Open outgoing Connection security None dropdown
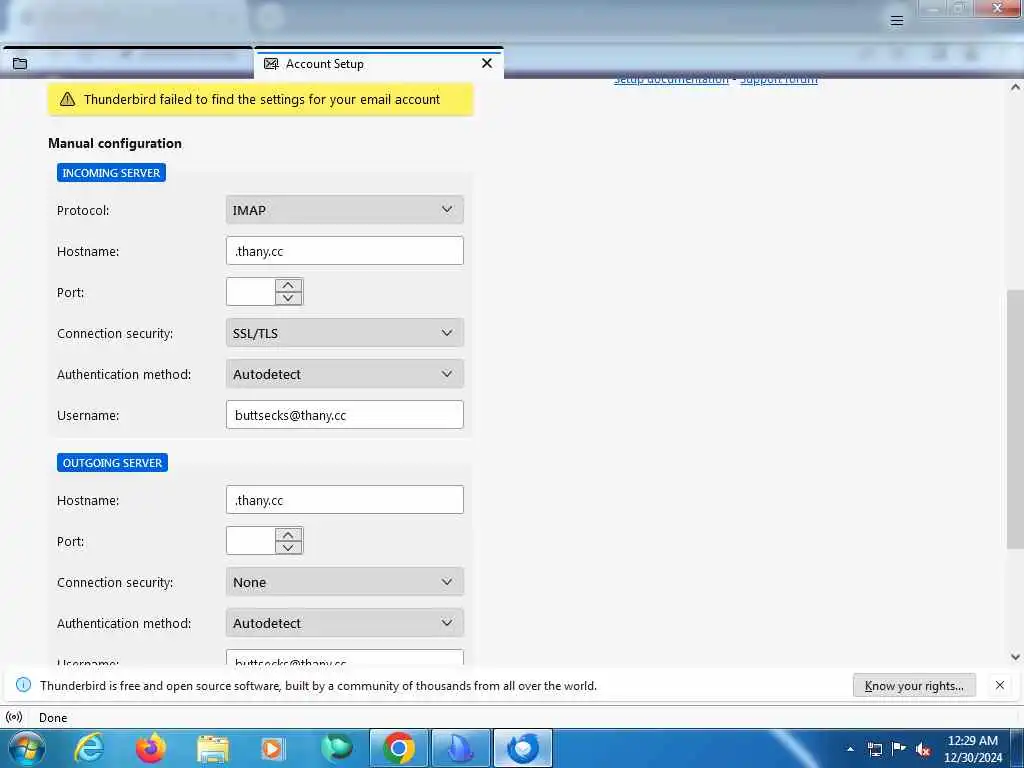 (345, 582)
